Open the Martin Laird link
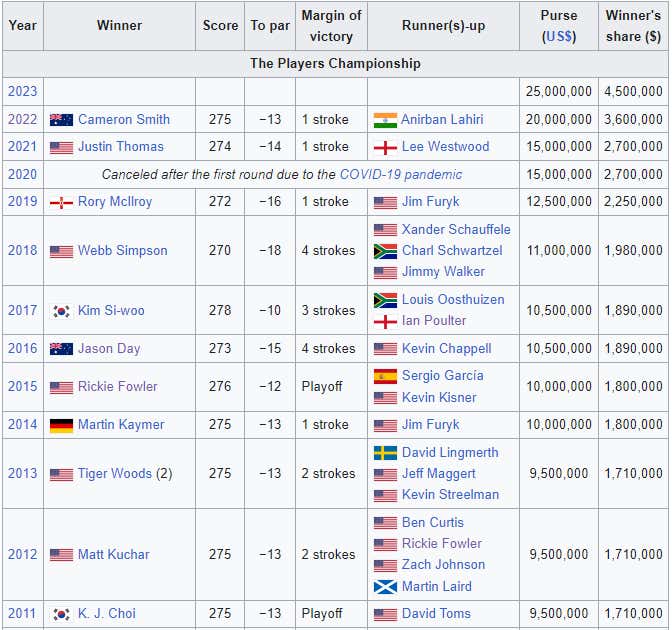 437,586
